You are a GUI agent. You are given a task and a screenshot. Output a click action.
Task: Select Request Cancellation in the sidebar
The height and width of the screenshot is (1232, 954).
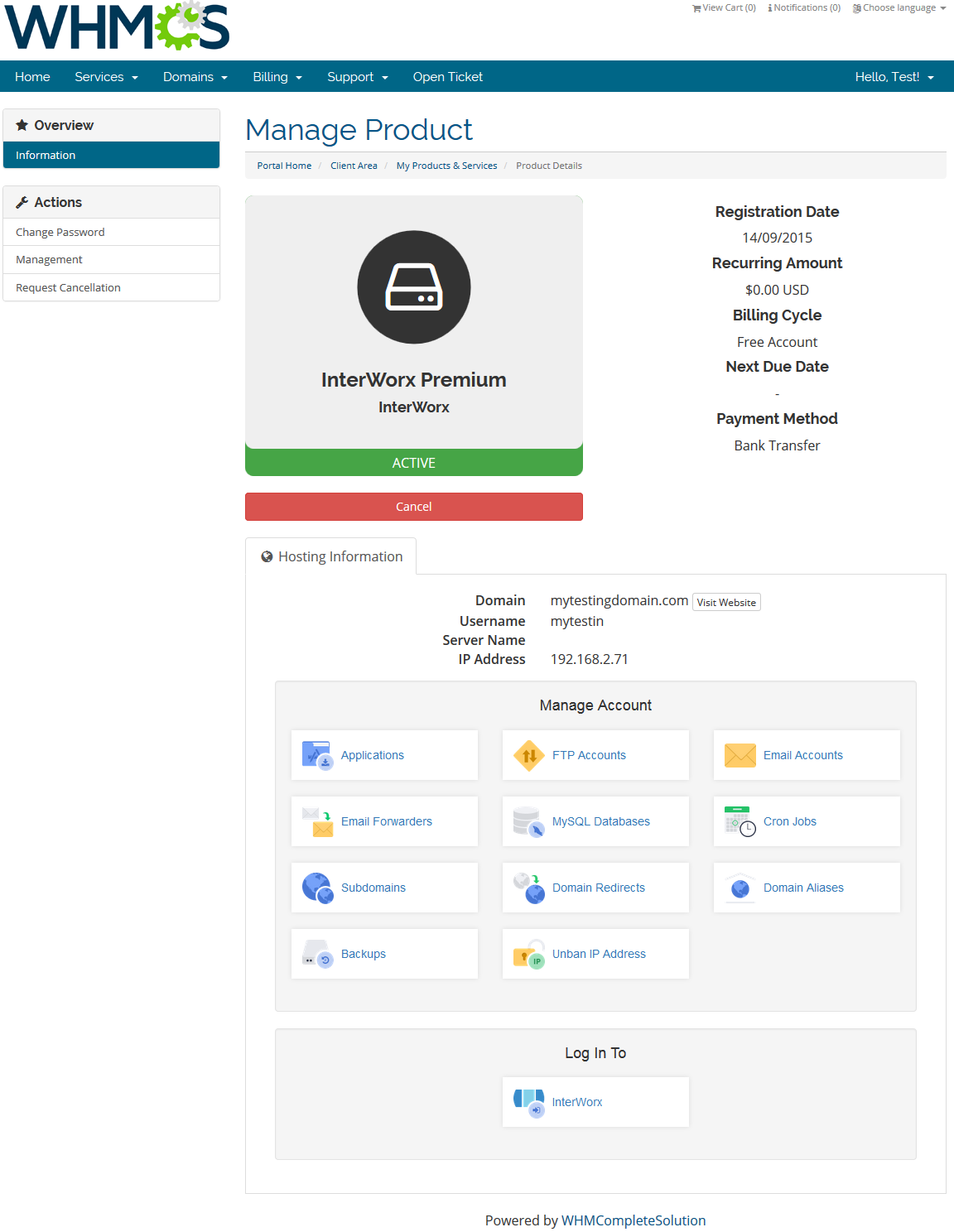coord(111,287)
